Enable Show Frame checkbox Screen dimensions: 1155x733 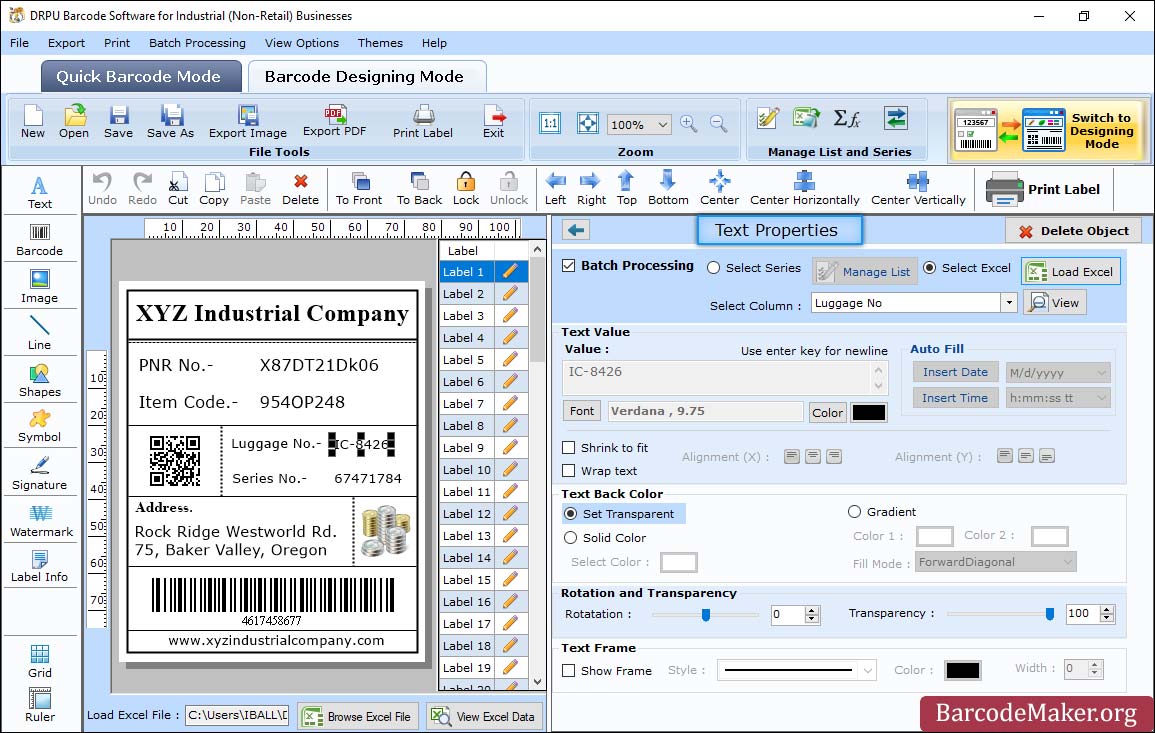(569, 670)
